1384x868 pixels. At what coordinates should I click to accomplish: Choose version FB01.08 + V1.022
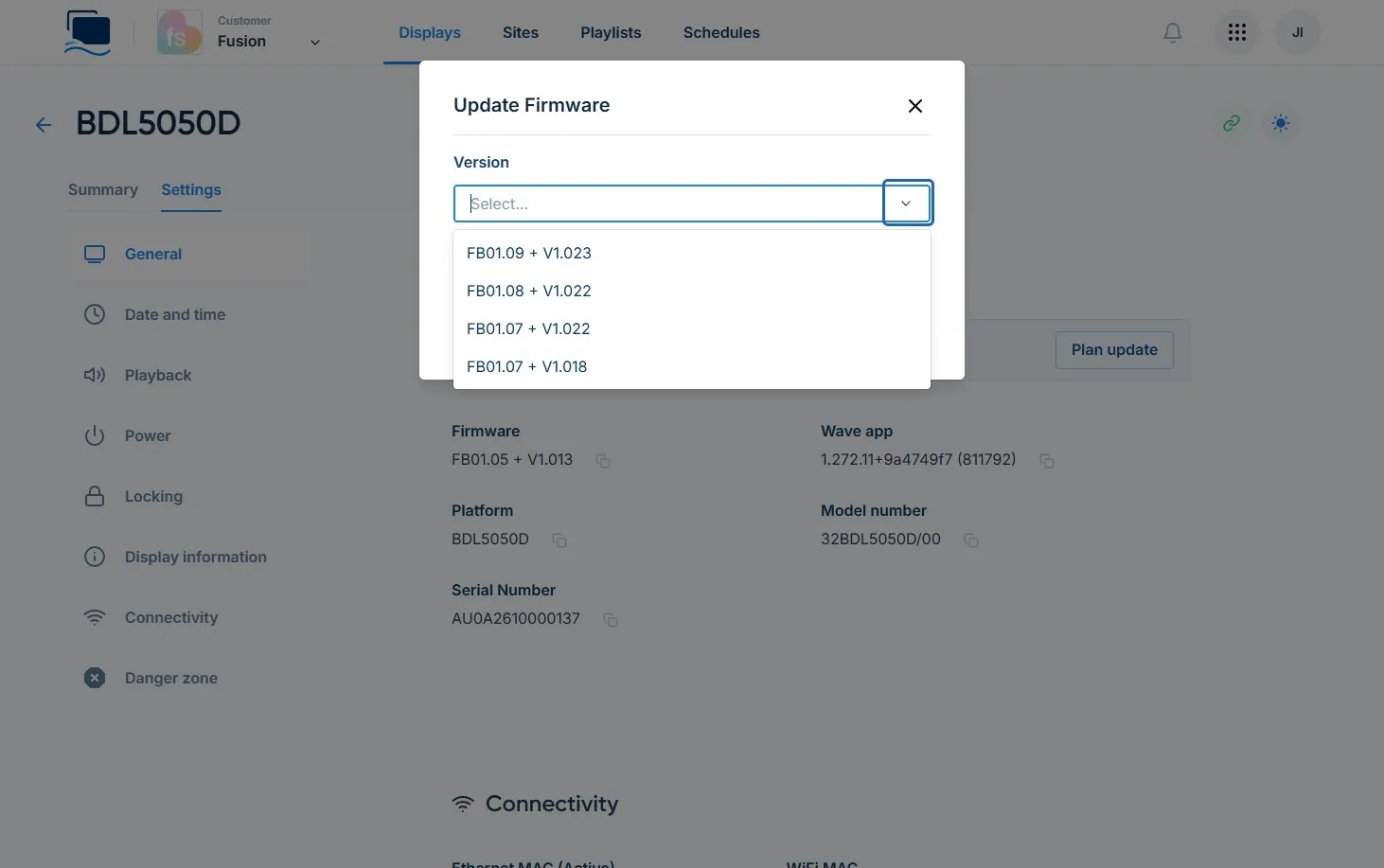coord(692,291)
